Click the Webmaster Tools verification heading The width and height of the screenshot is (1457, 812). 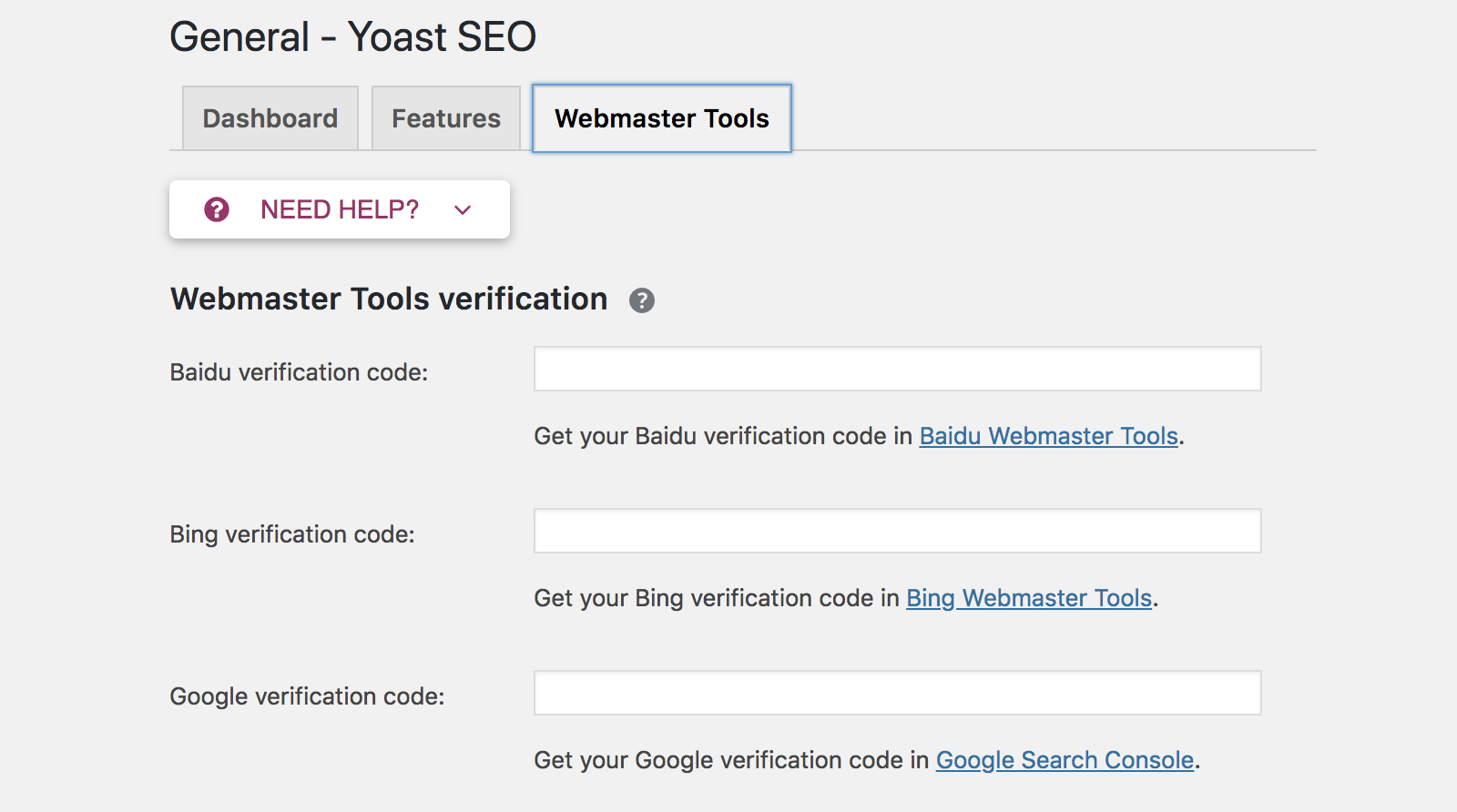389,299
